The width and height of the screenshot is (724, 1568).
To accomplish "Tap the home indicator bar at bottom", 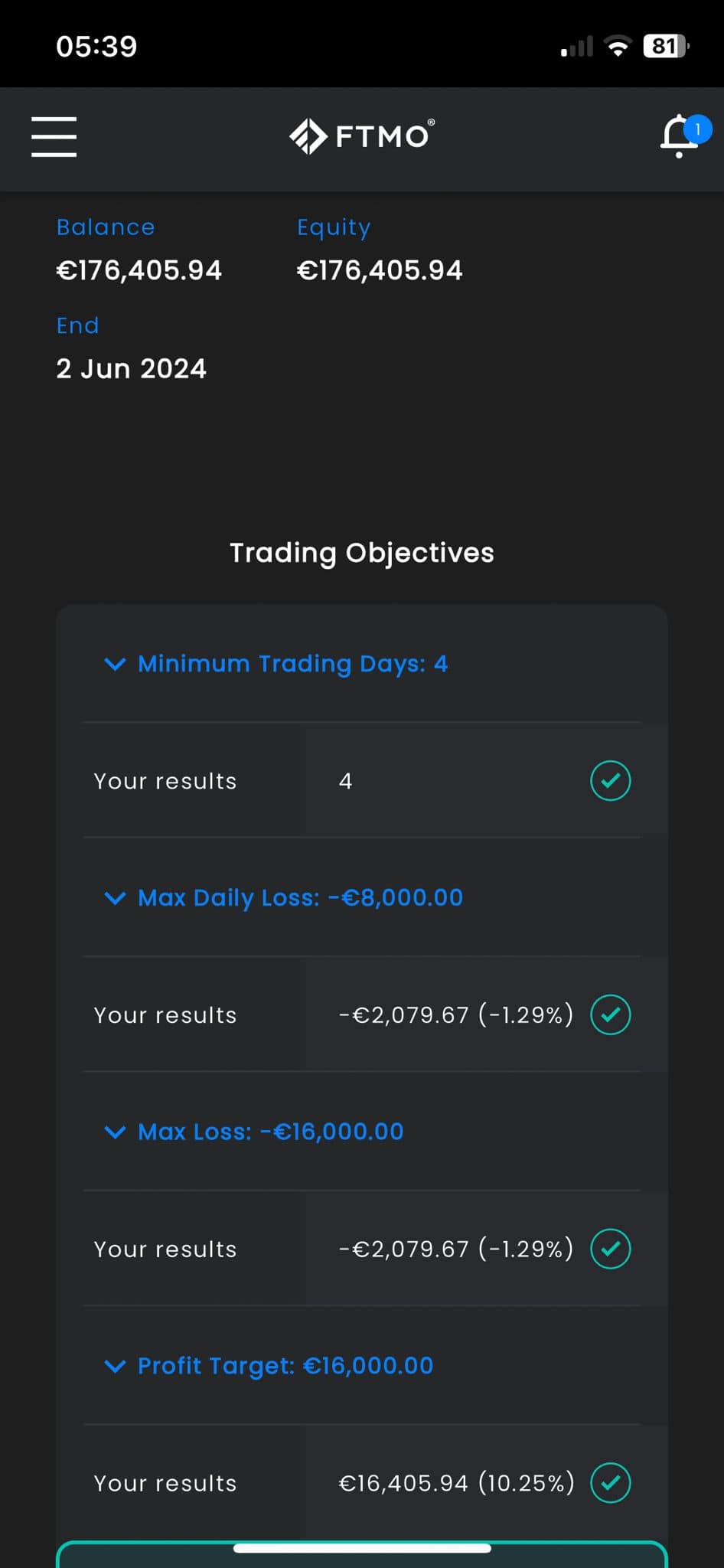I will pyautogui.click(x=362, y=1548).
